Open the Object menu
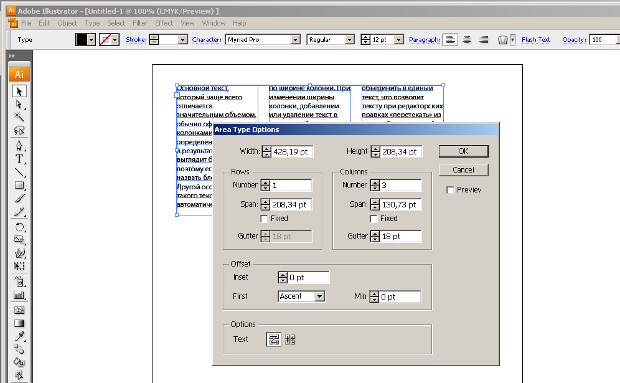Viewport: 620px width, 383px height. [67, 23]
